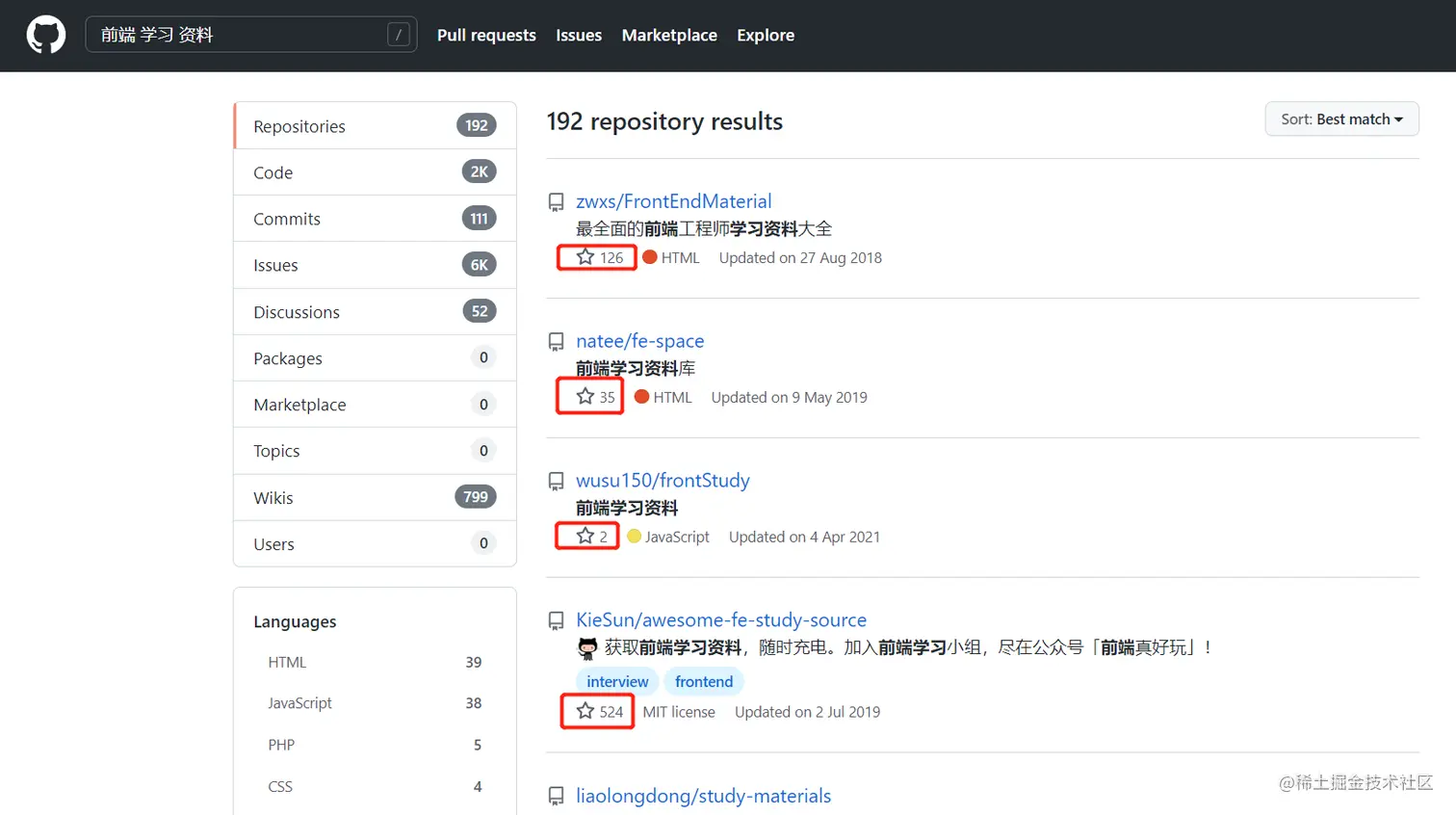Filter results by PHP language

point(375,745)
